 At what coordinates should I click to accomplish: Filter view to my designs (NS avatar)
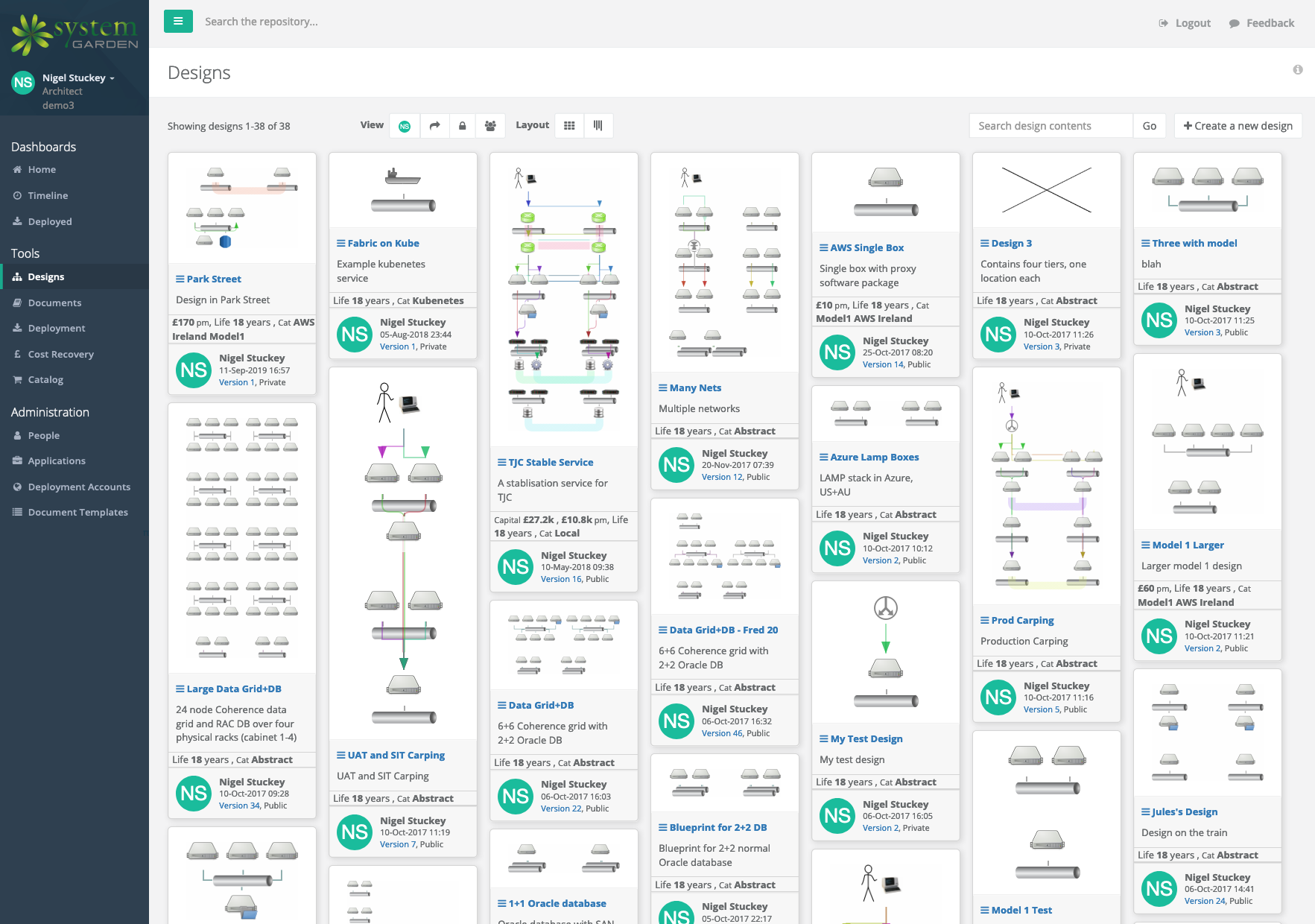pos(405,126)
